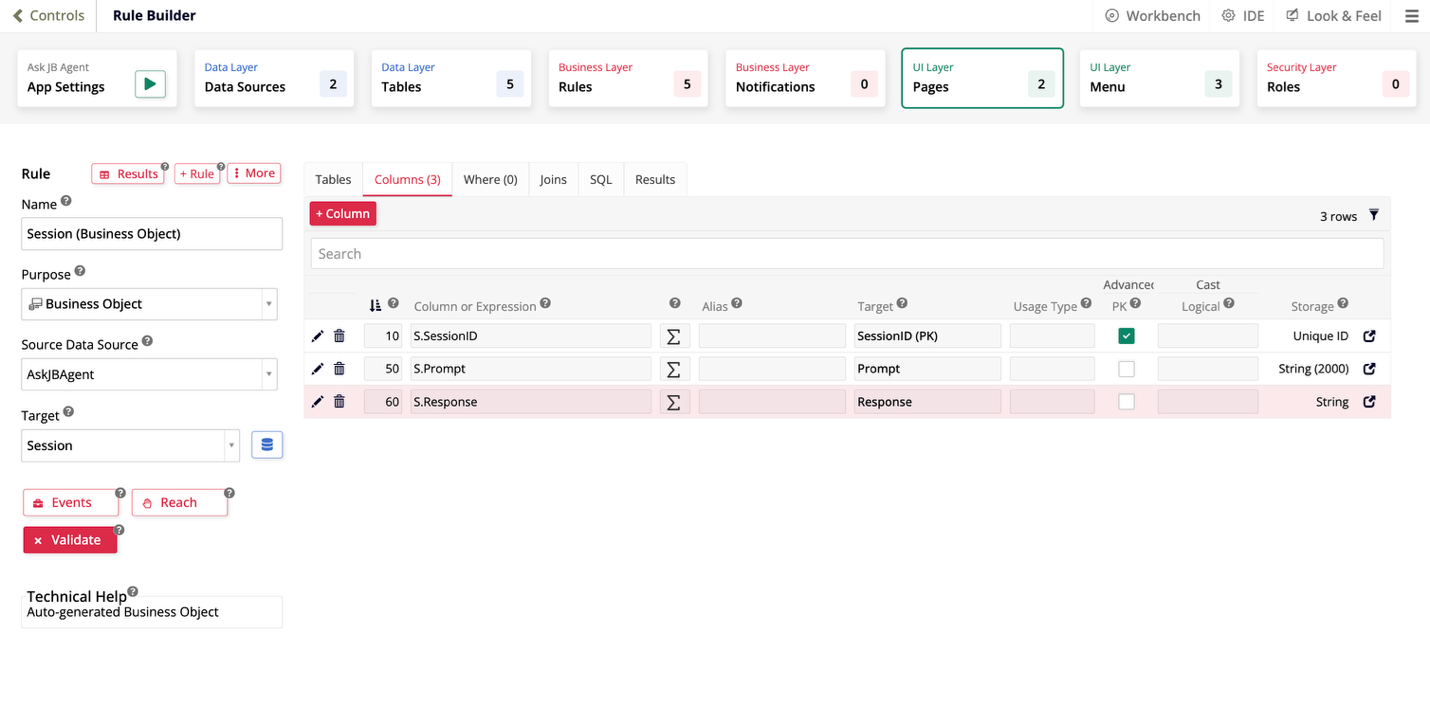Screen dimensions: 1430x707
Task: Open the Business Layer Rules card
Action: (x=630, y=78)
